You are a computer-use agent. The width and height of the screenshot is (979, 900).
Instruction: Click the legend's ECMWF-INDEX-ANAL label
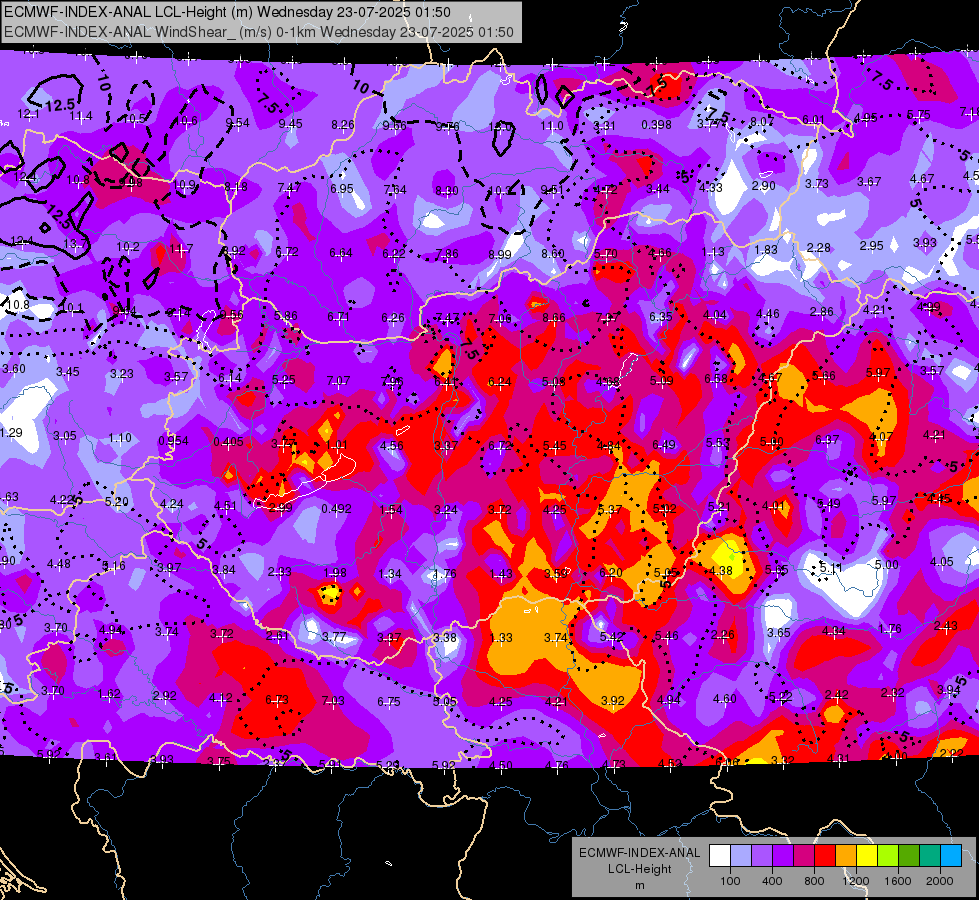639,853
